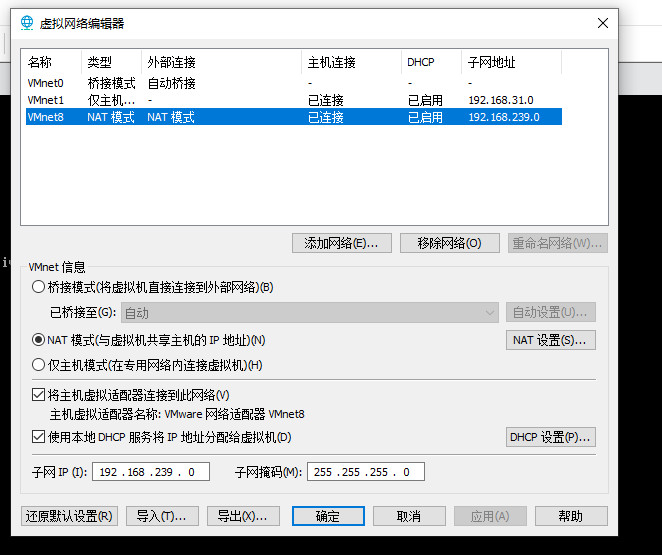Click 添加网络(E)... button

coord(342,243)
